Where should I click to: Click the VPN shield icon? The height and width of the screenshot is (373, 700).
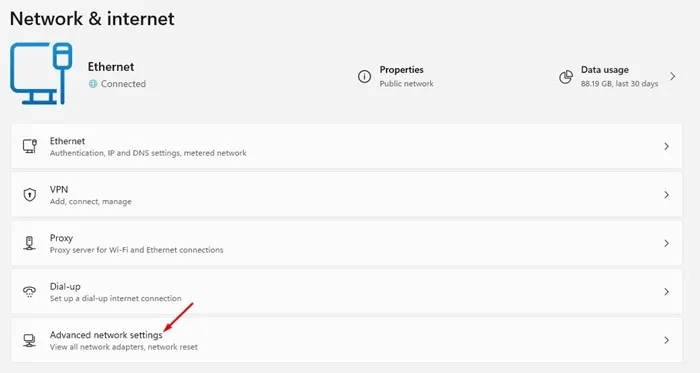coord(29,195)
